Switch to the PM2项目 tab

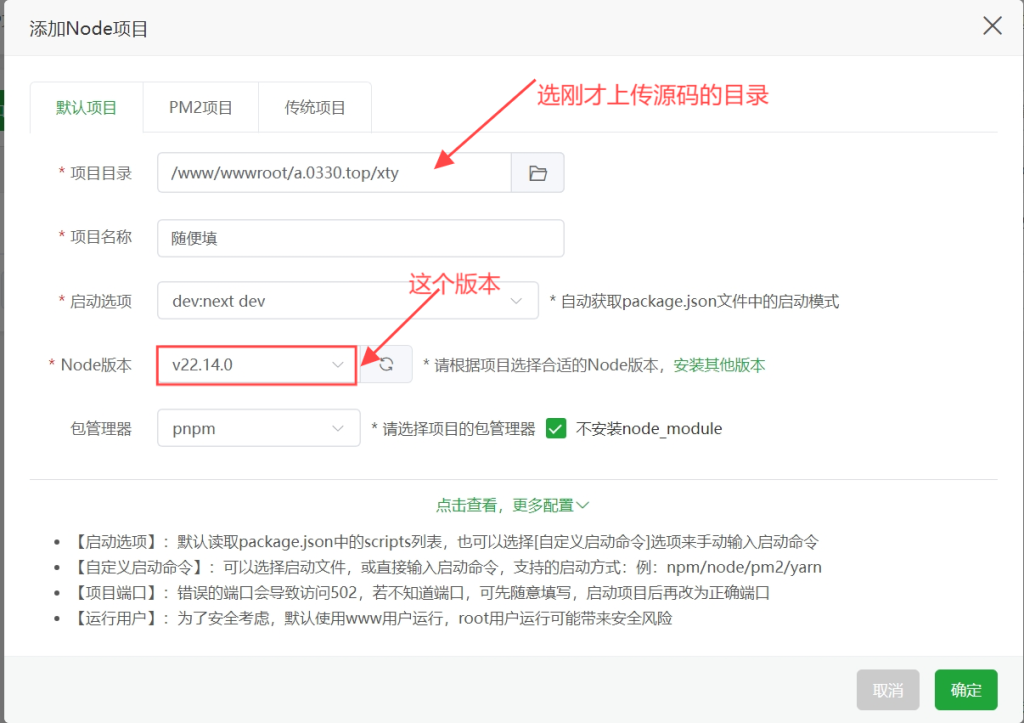[x=200, y=108]
